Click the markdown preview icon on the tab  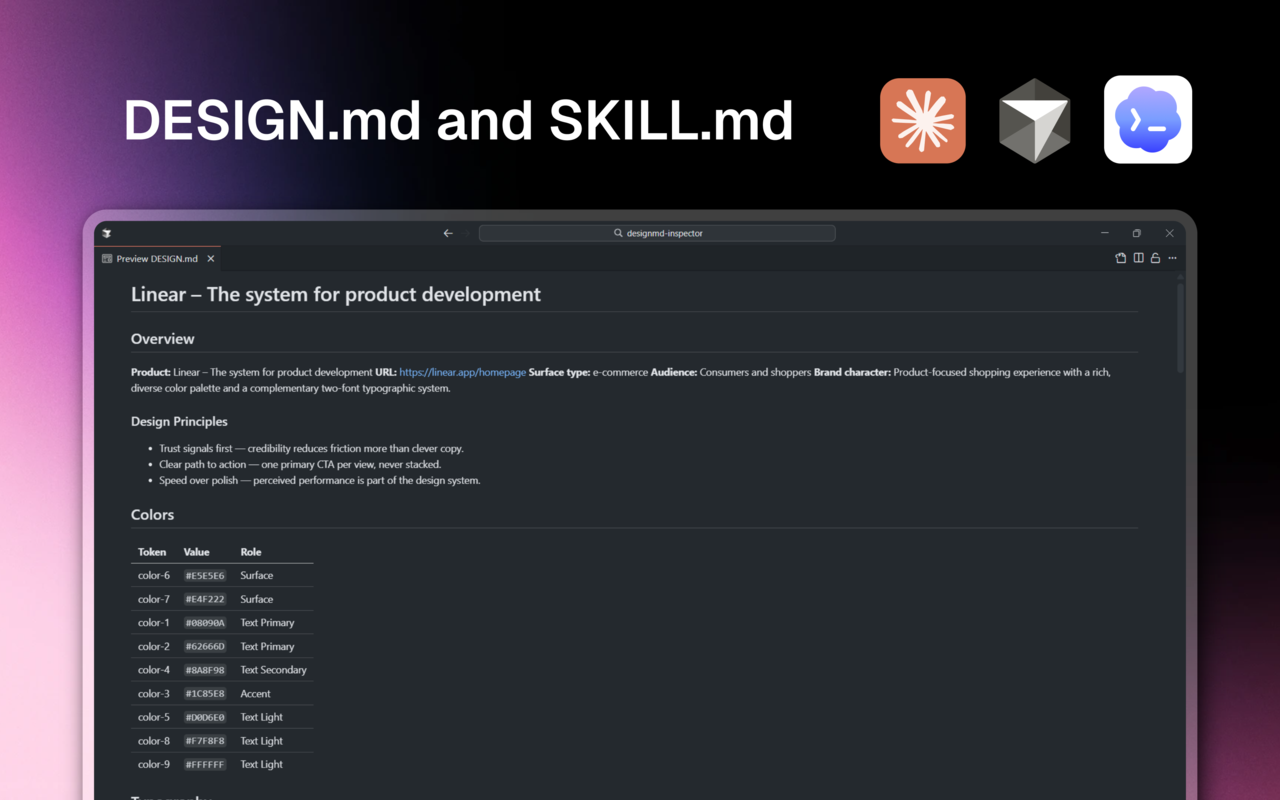106,258
